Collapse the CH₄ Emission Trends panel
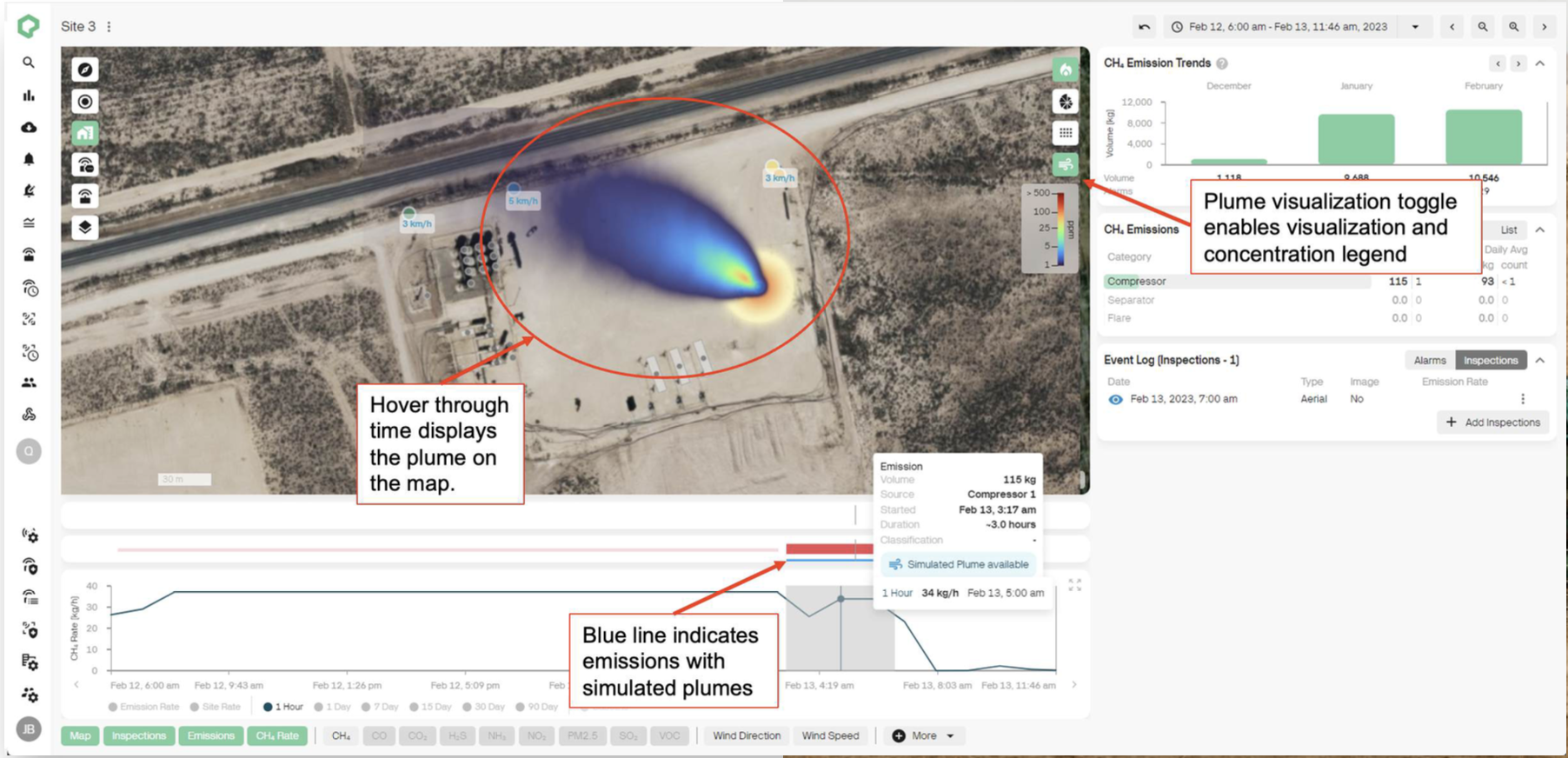The width and height of the screenshot is (1568, 758). click(1539, 63)
